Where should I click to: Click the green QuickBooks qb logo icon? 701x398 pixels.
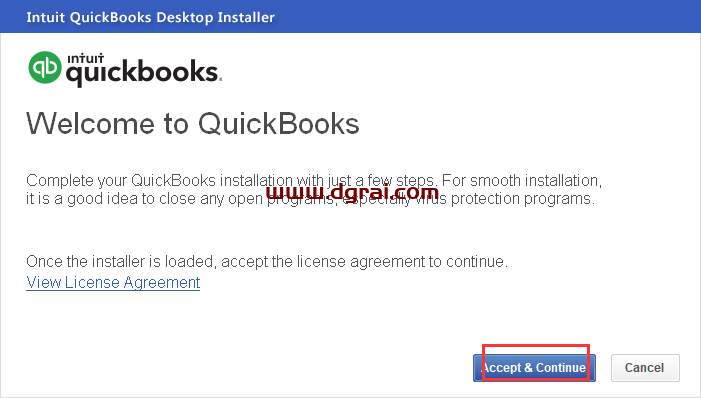45,68
